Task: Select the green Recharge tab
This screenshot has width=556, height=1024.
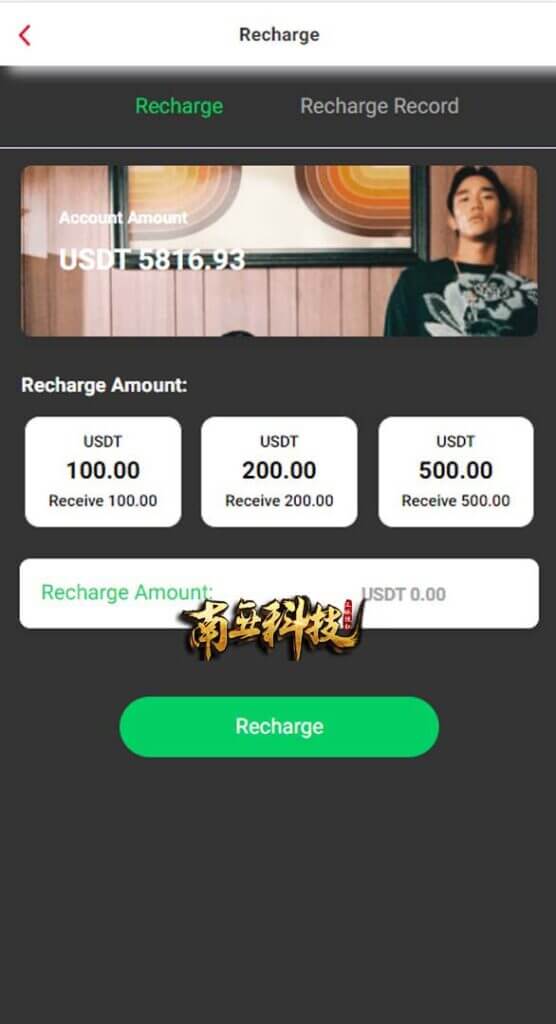Action: tap(179, 106)
